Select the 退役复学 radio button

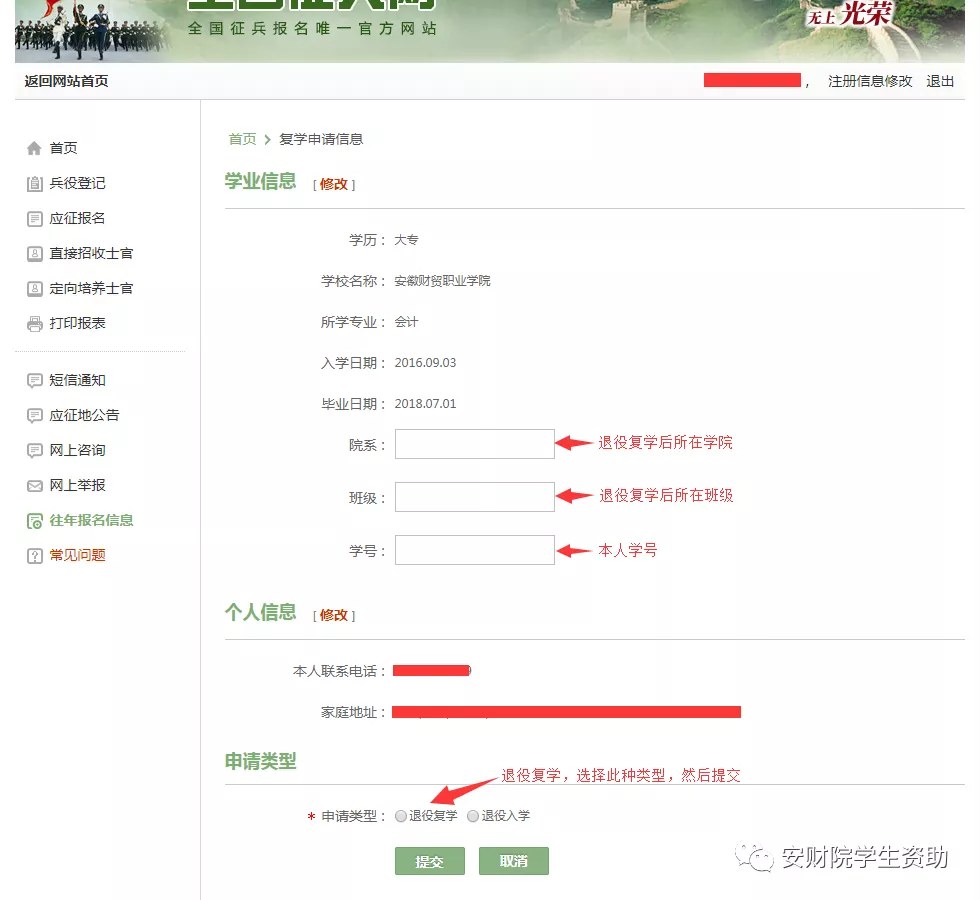coord(401,816)
